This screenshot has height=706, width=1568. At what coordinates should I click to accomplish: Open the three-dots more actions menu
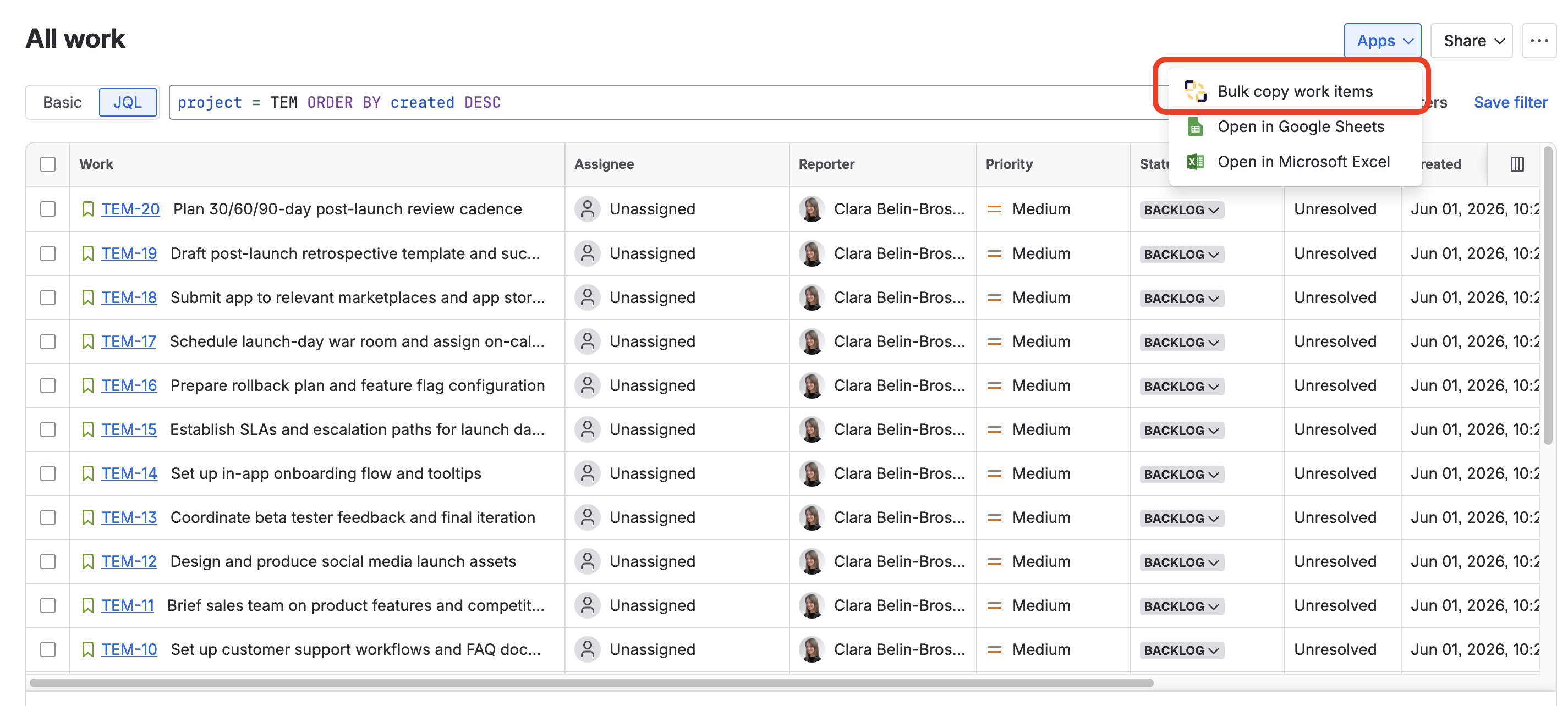(1539, 41)
